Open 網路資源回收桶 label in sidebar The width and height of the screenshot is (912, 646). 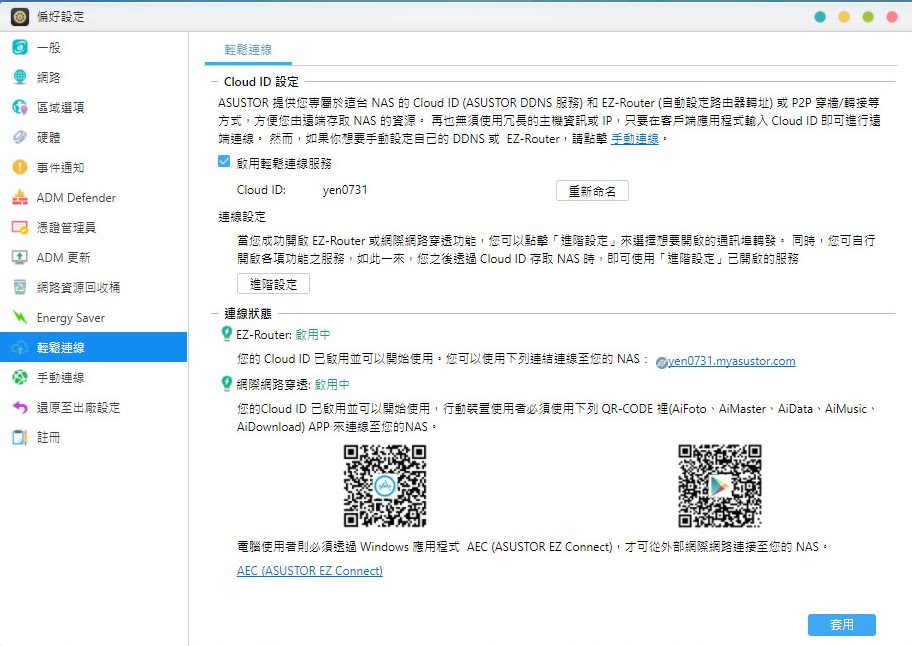click(x=79, y=287)
